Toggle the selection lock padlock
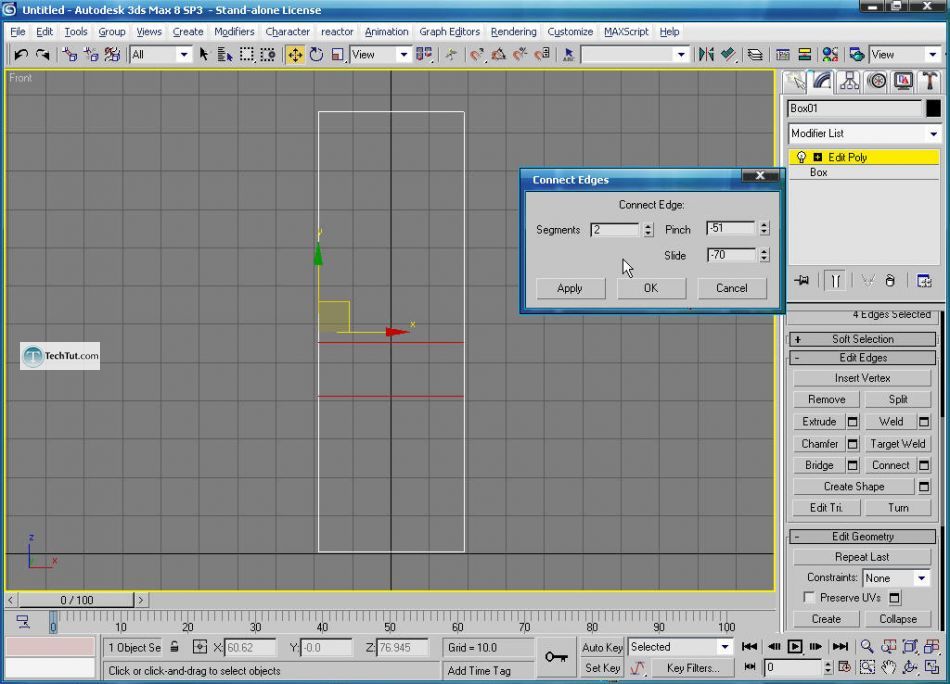 coord(174,647)
